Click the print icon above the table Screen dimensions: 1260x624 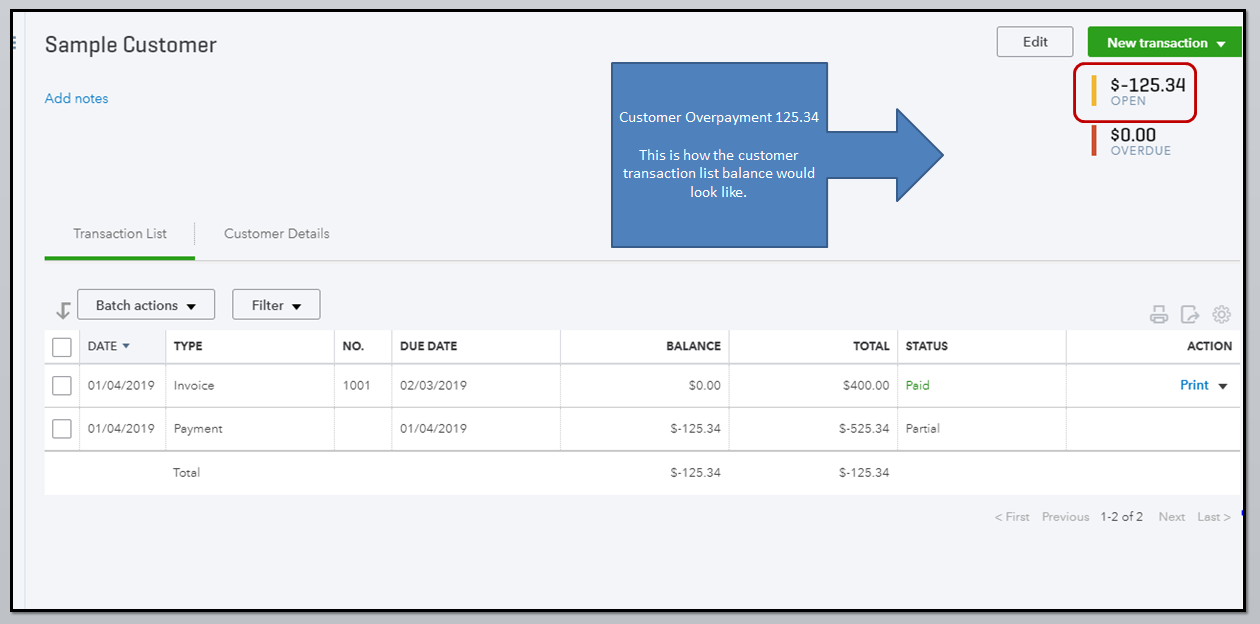click(1159, 315)
